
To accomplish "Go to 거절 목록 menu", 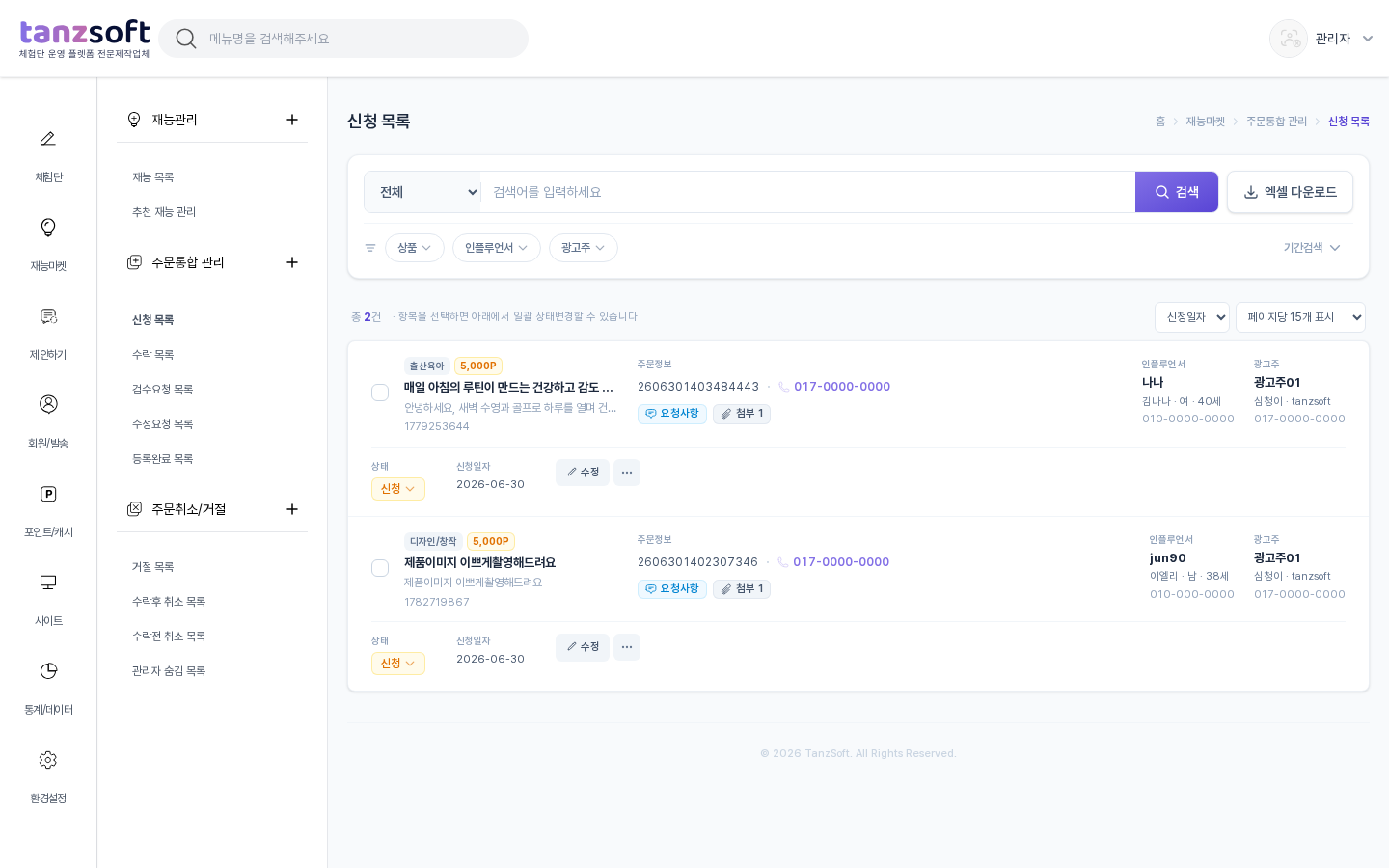I will [153, 567].
